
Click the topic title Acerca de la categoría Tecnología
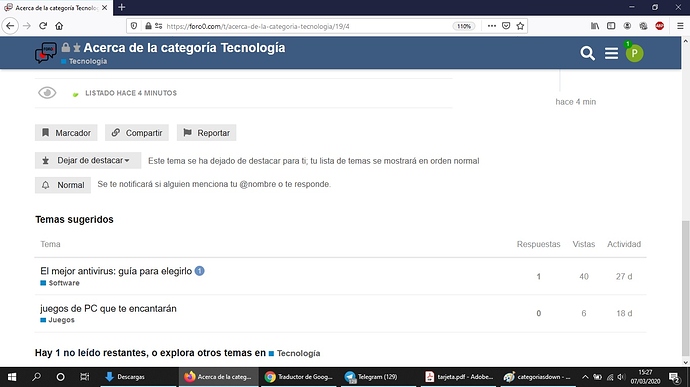184,48
